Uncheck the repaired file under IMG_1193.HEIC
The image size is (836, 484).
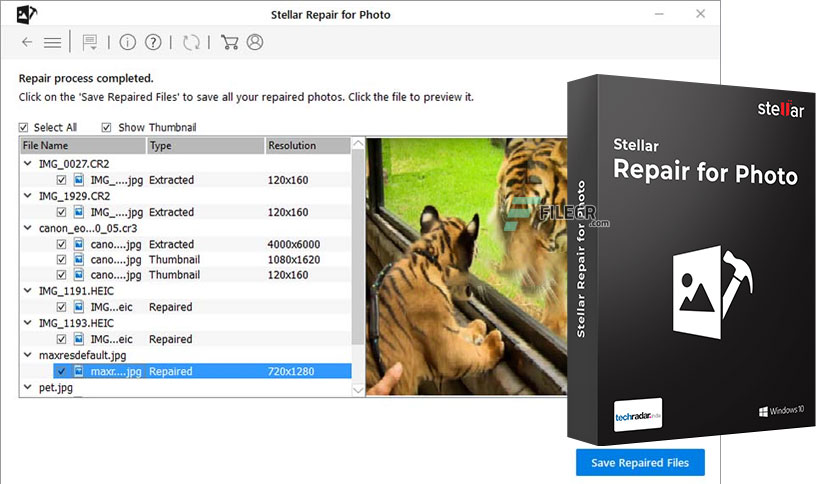(61, 339)
